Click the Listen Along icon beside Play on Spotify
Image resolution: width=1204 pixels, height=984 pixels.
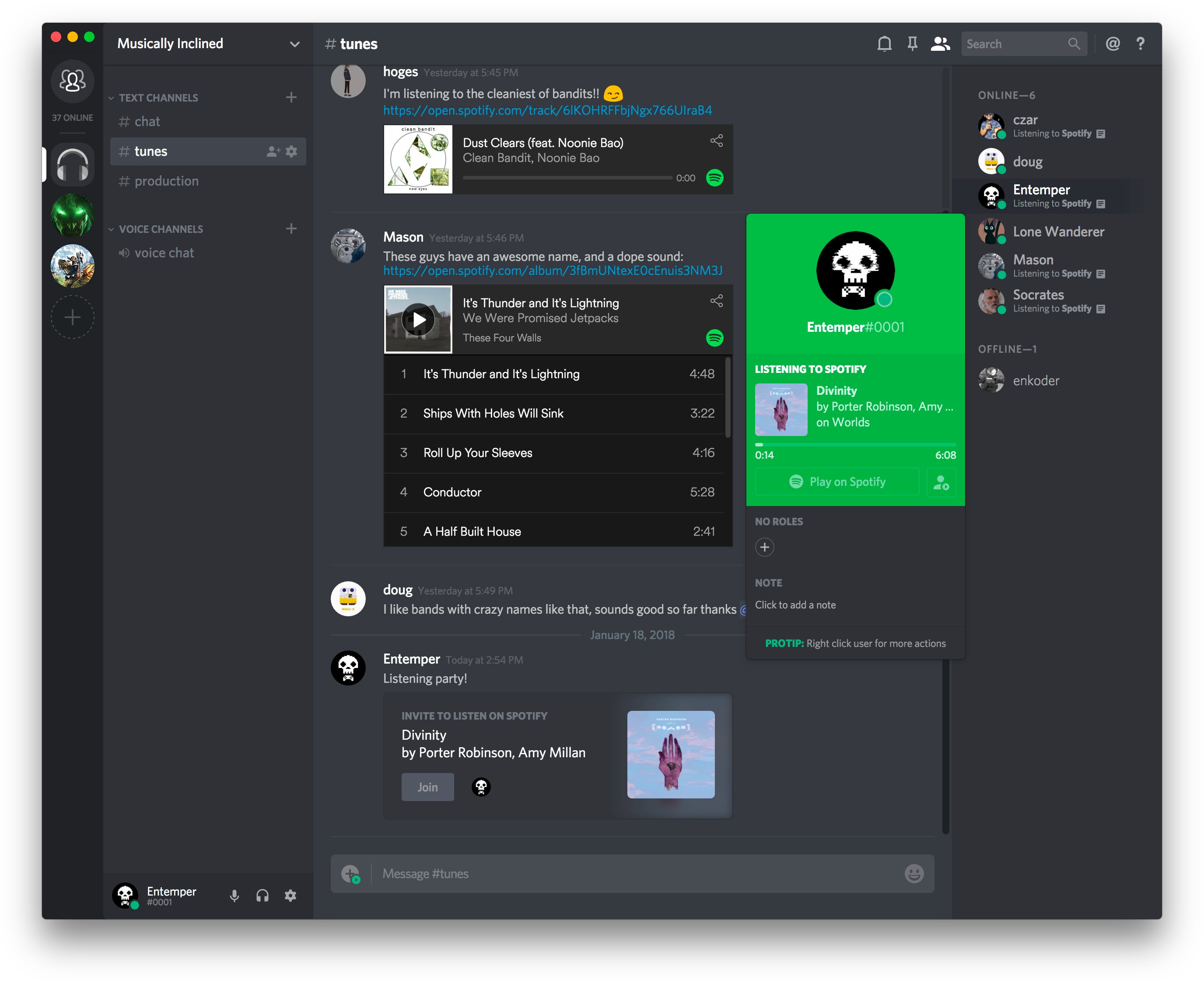pyautogui.click(x=941, y=482)
